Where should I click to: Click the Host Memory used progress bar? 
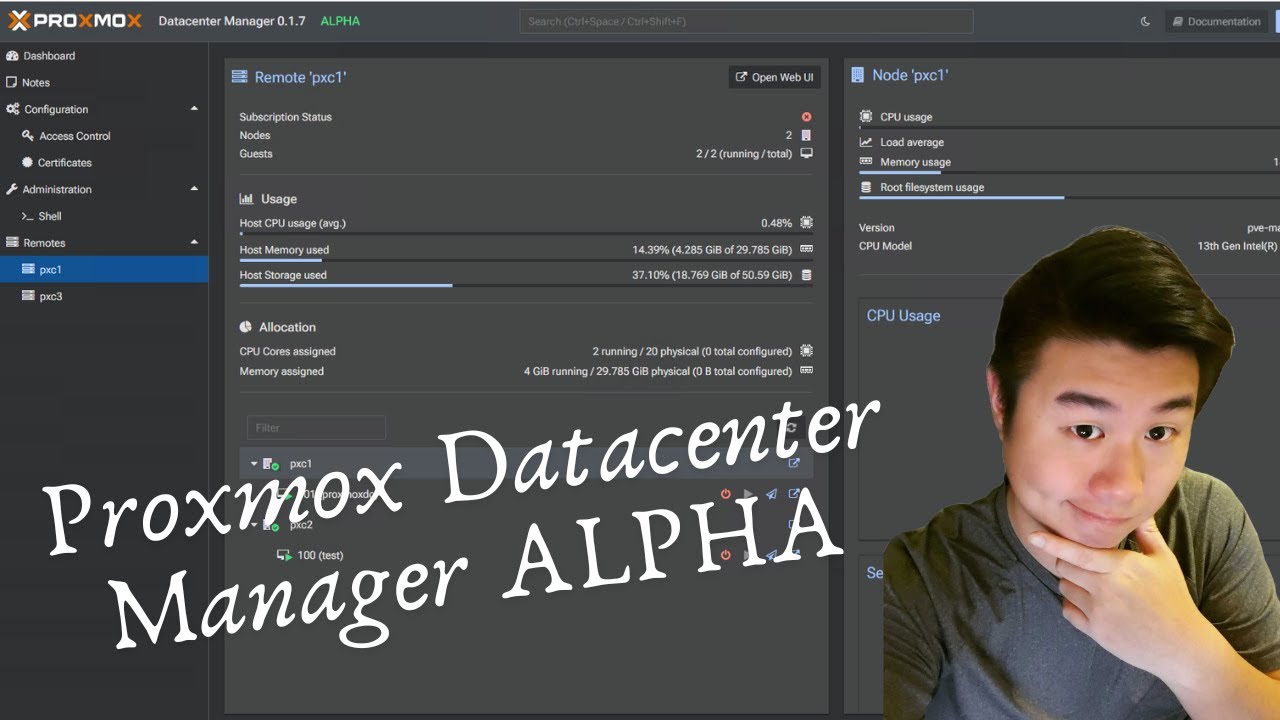click(526, 260)
